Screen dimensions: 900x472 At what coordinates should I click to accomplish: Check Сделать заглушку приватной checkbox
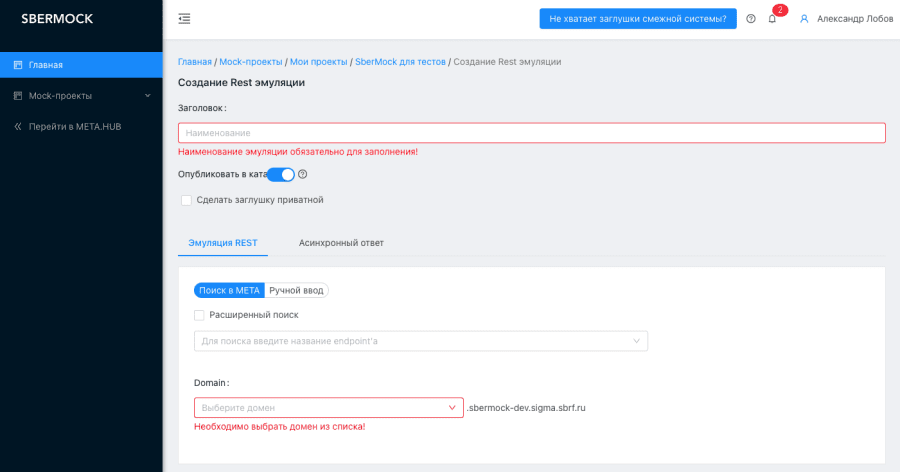tap(186, 200)
